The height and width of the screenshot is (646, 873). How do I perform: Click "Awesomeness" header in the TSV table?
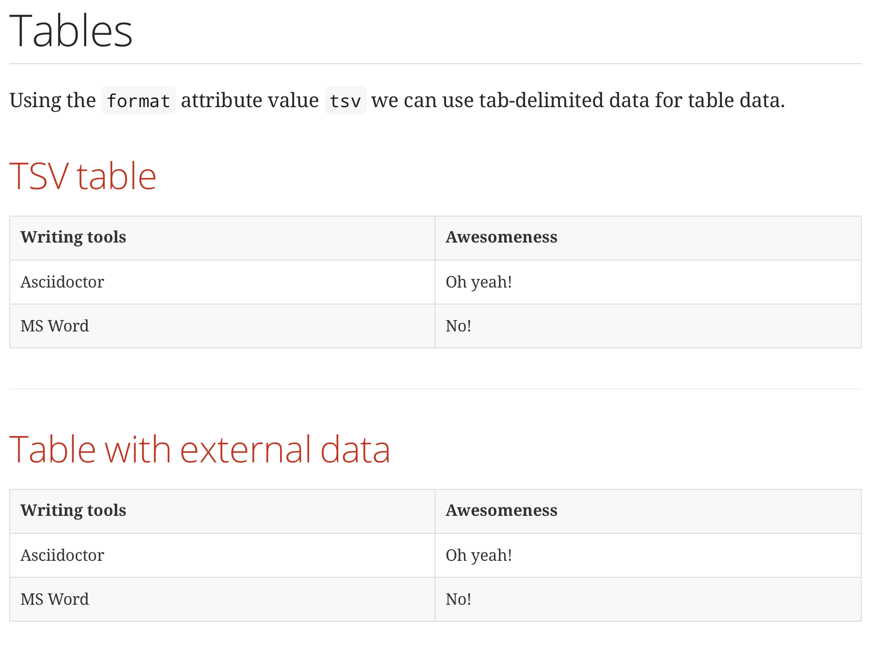(x=501, y=238)
